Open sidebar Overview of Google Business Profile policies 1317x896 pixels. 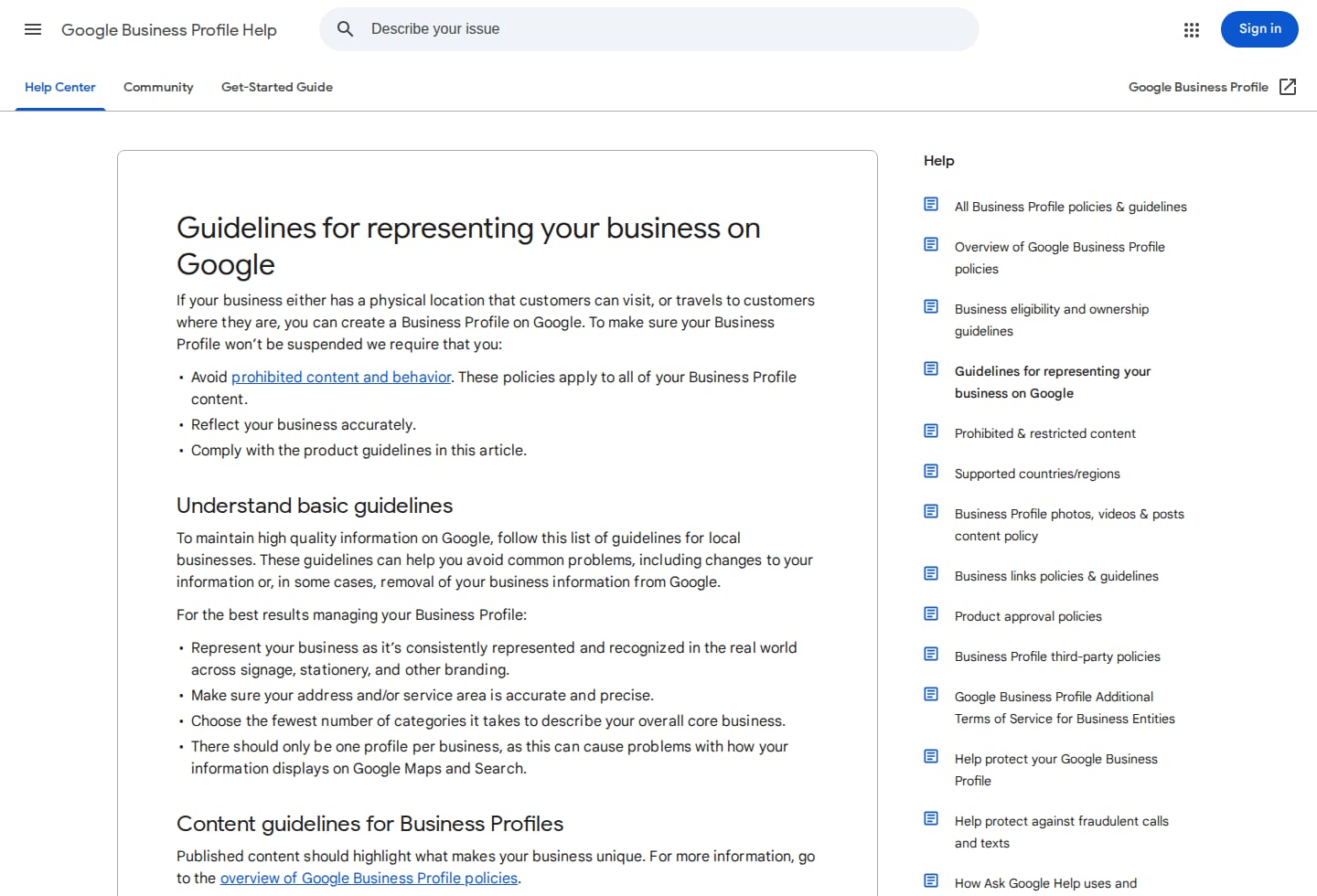1059,258
